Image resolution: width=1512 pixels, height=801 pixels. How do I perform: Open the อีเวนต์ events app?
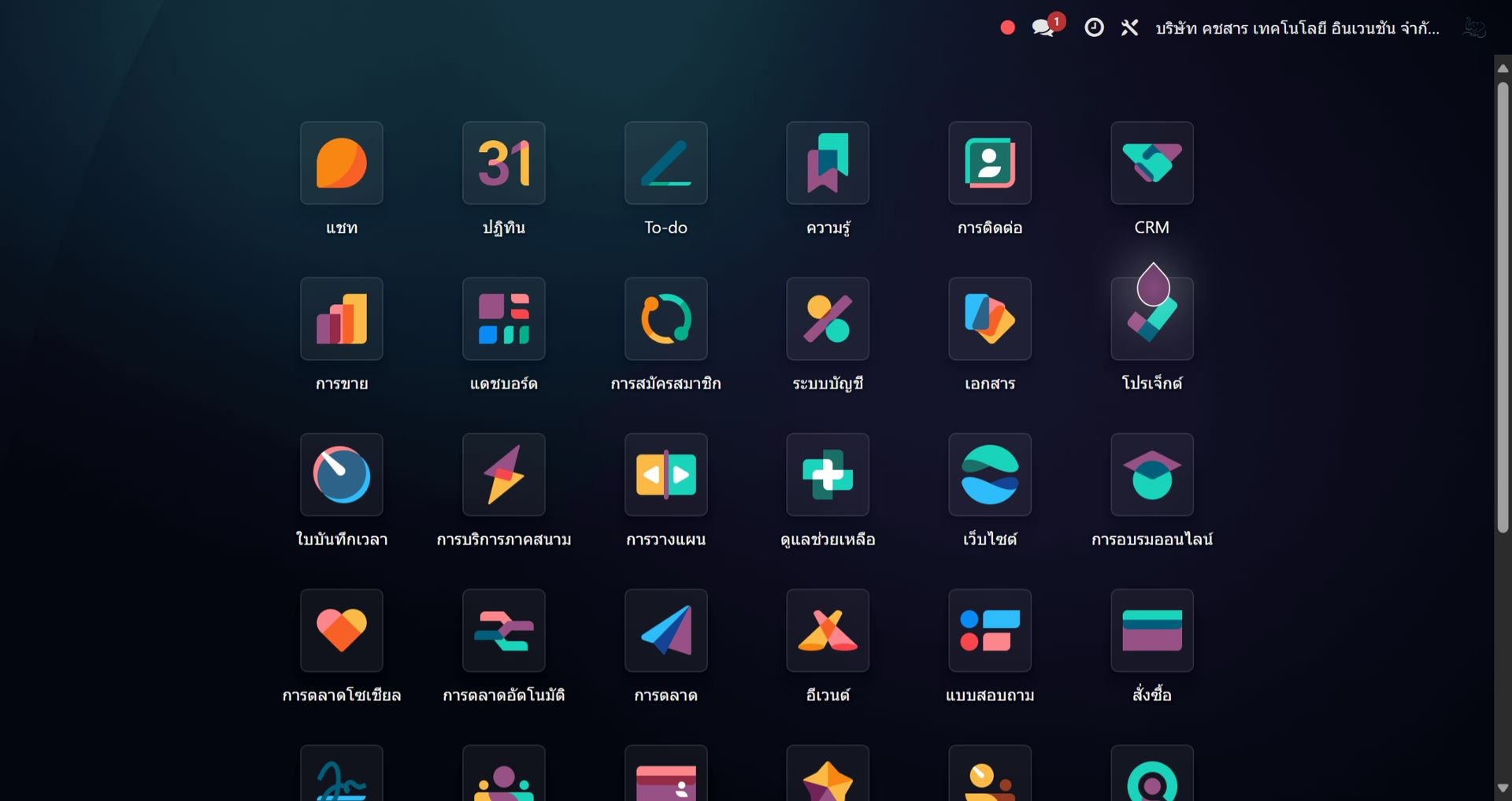click(827, 631)
